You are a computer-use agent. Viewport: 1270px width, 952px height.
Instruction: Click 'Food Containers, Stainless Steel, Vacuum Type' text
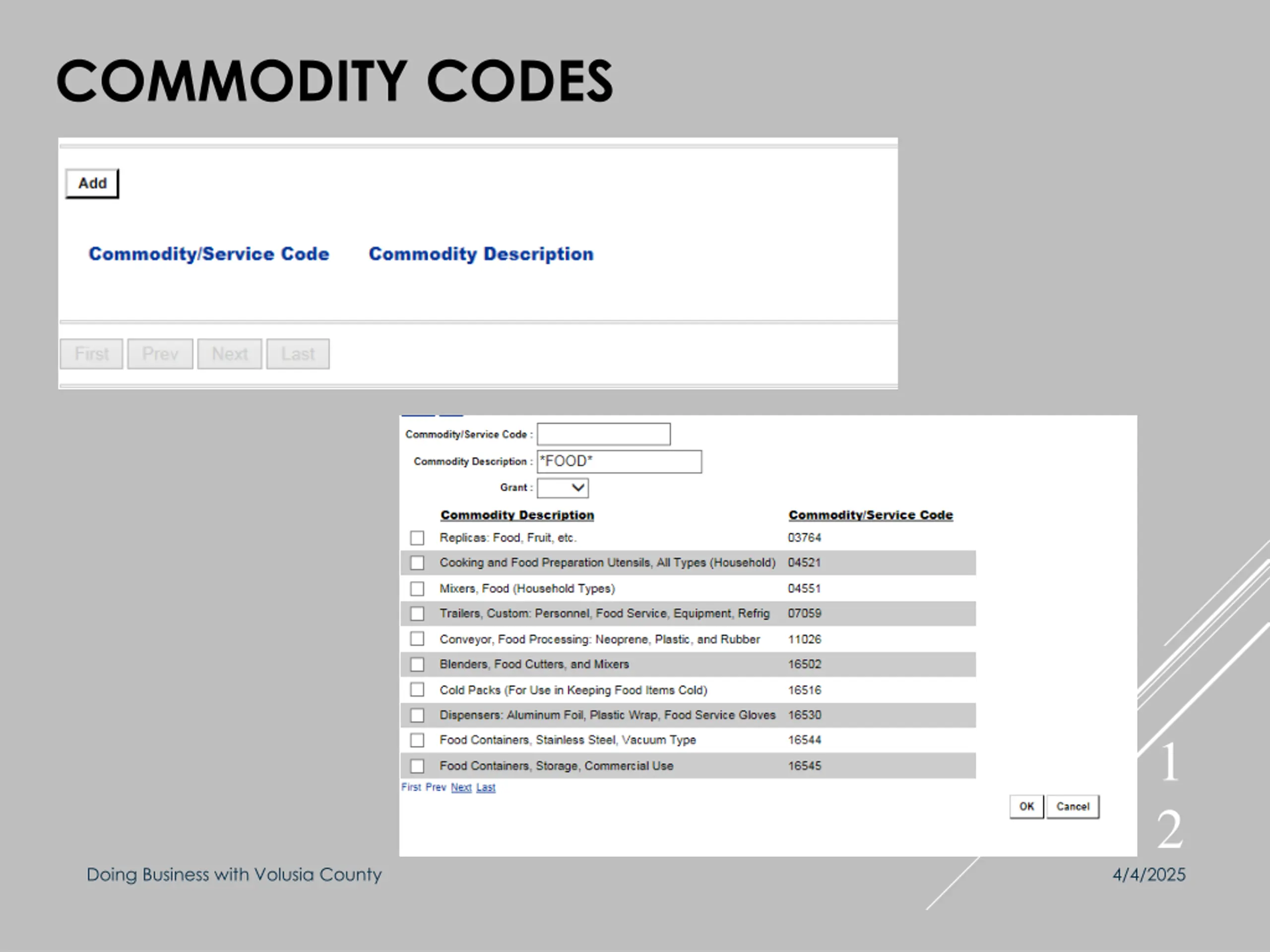pos(568,740)
